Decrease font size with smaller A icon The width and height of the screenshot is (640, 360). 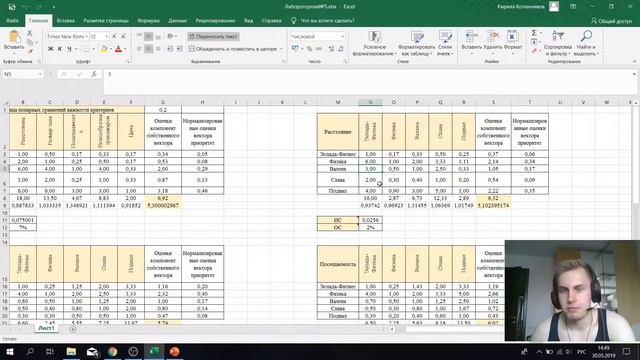pos(123,36)
